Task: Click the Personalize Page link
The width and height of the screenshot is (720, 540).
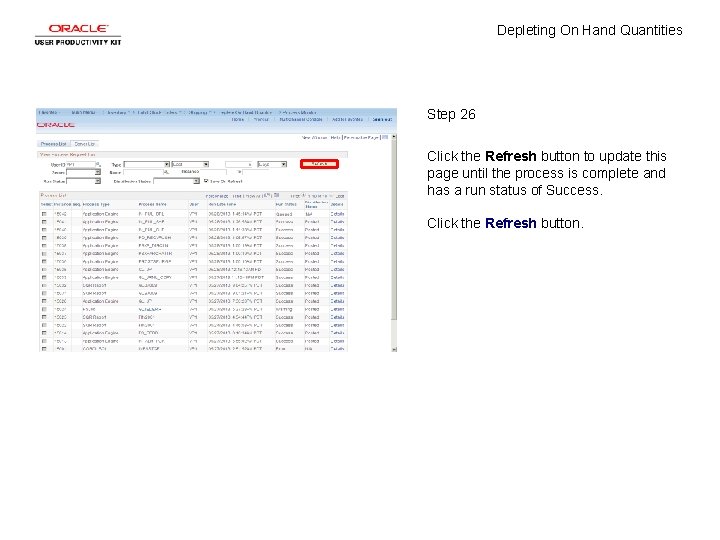Action: 361,137
